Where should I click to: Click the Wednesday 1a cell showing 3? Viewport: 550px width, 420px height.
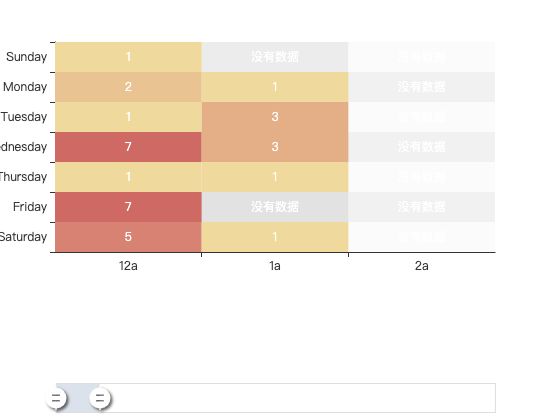[x=275, y=147]
